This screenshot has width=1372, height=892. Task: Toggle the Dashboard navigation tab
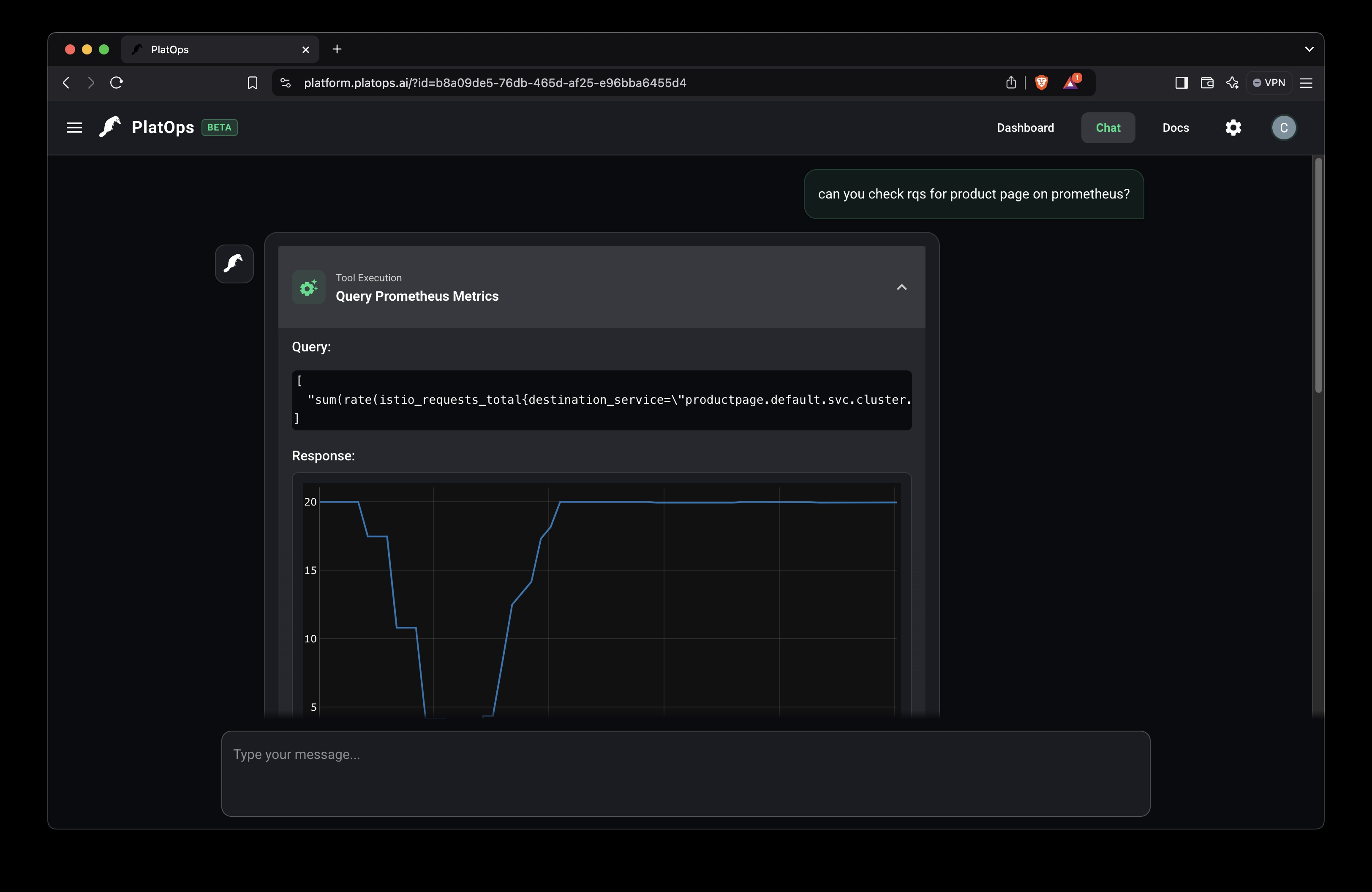click(x=1025, y=128)
